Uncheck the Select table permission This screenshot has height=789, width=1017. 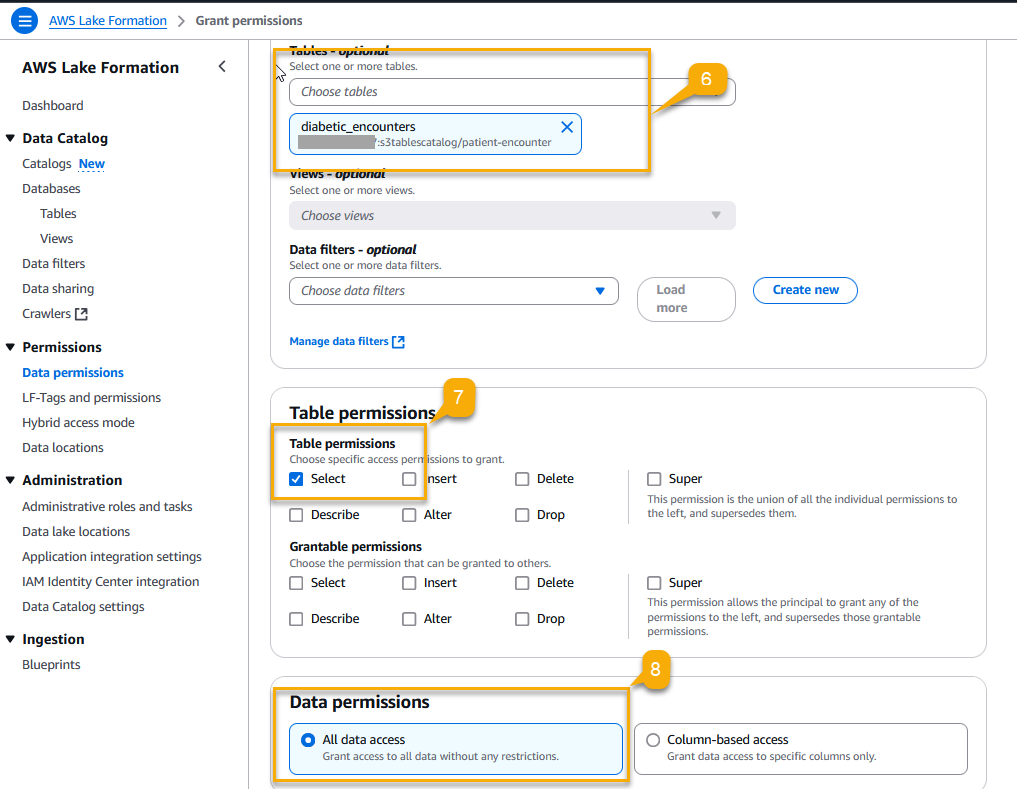pos(295,478)
